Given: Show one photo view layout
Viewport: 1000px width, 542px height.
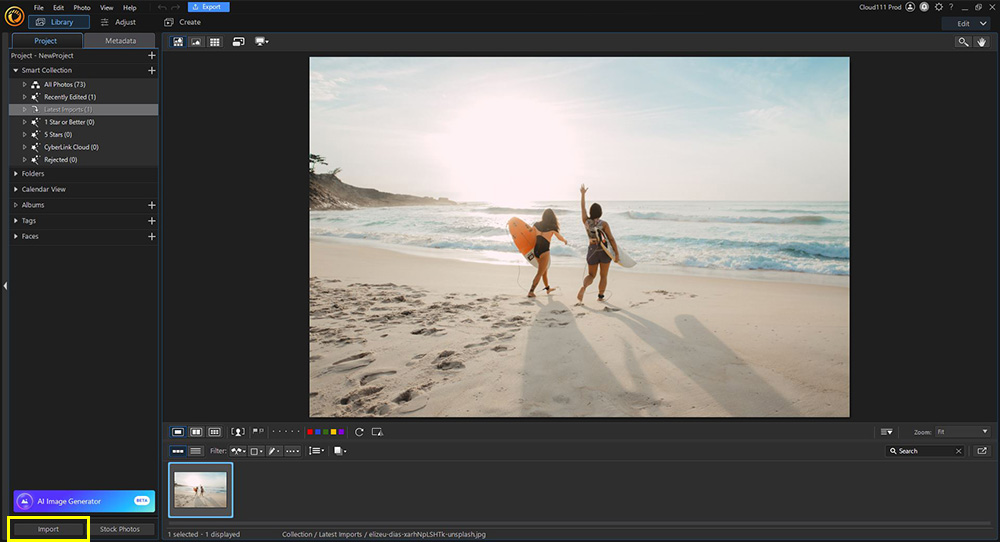Looking at the screenshot, I should tap(178, 432).
